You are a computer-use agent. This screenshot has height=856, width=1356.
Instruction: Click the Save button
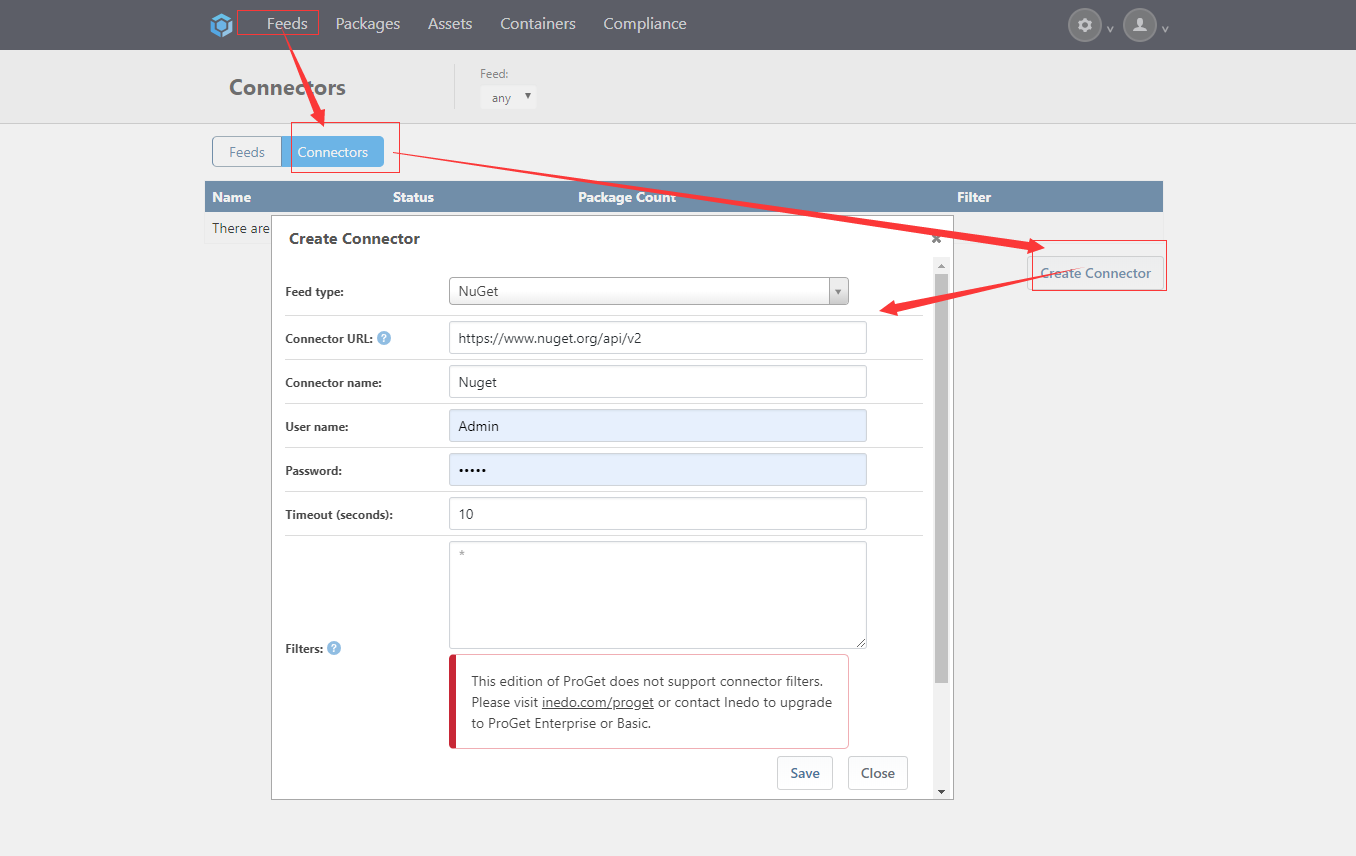coord(805,773)
